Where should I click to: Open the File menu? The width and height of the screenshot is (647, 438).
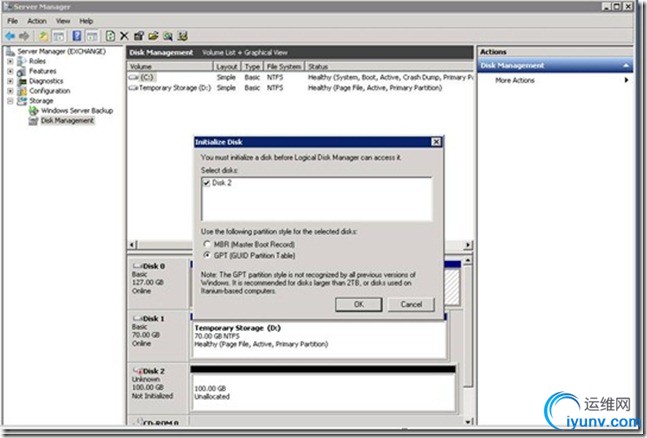pyautogui.click(x=12, y=21)
